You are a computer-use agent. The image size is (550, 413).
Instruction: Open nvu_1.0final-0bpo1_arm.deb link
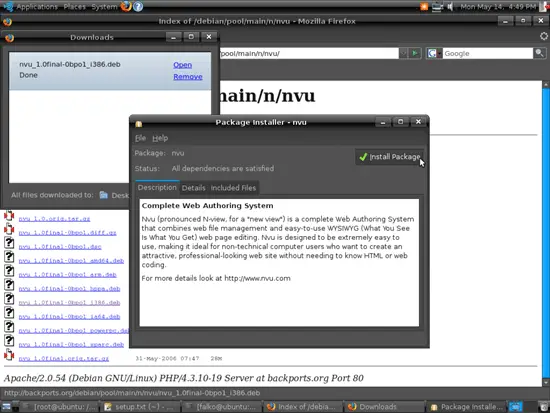point(67,275)
